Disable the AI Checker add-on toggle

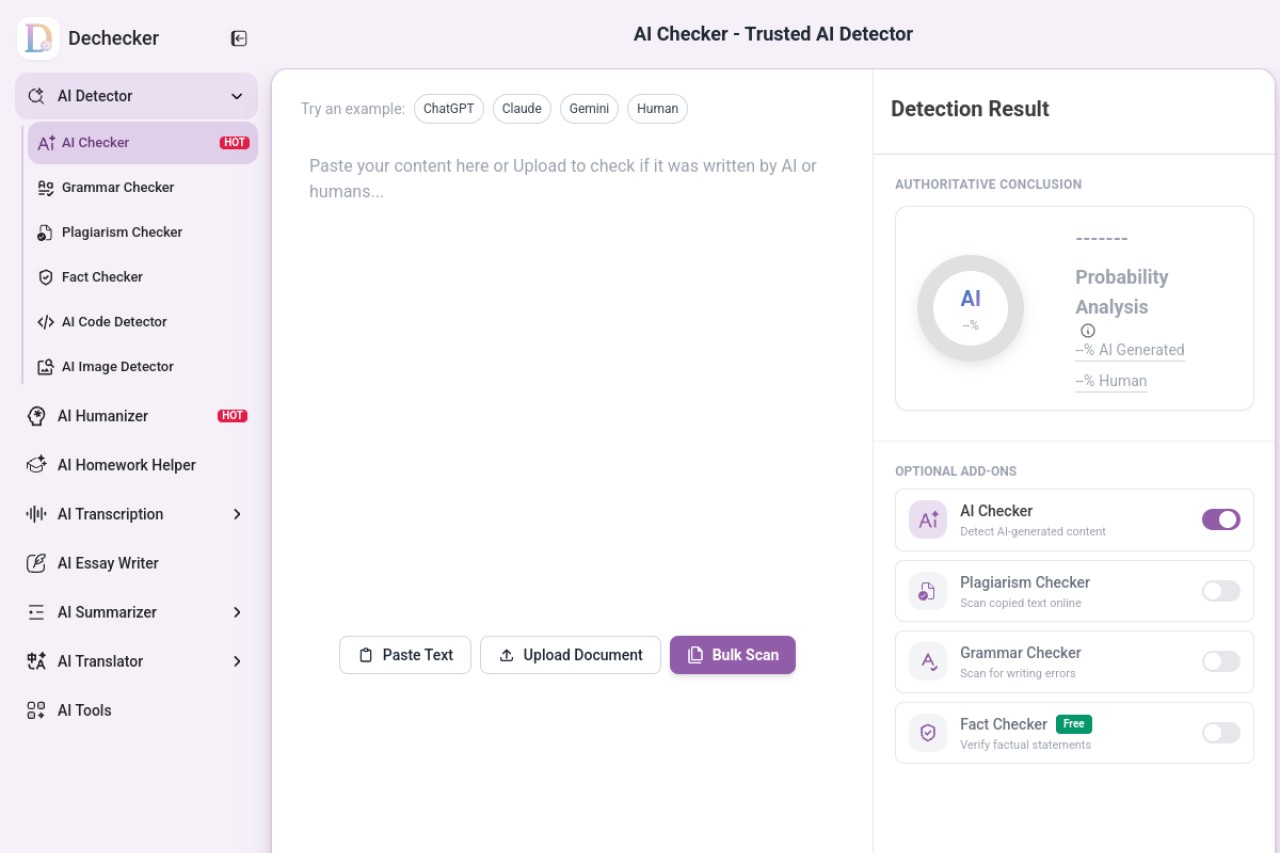[1221, 519]
